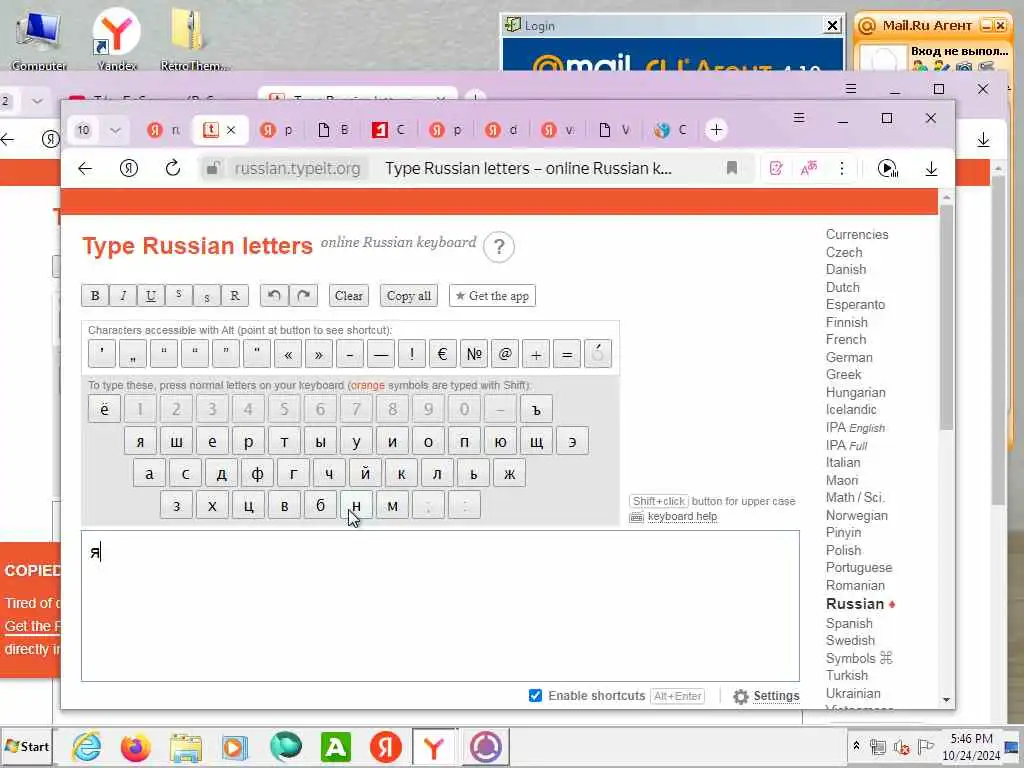The width and height of the screenshot is (1024, 768).
Task: Launch Firefox from taskbar
Action: pos(135,746)
